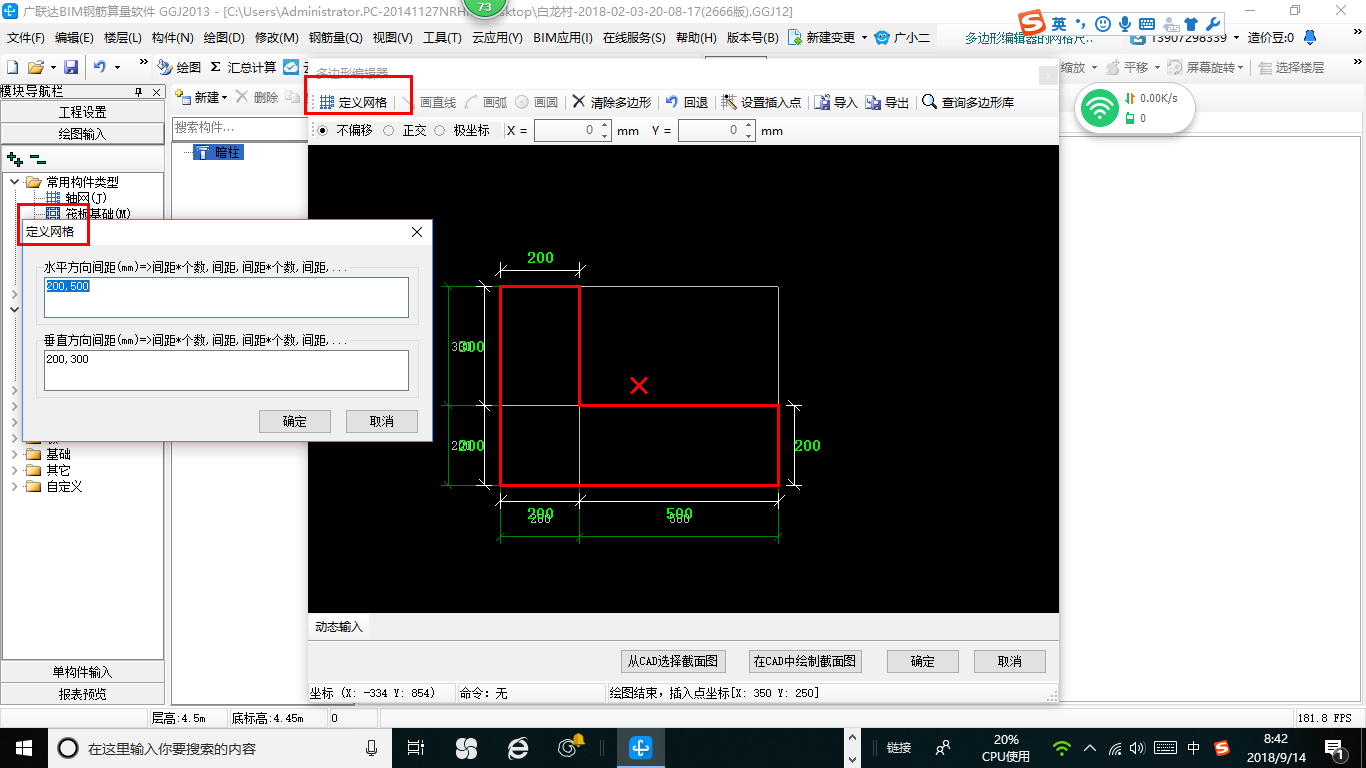Click the horizontal spacing field containing 200,500
Image resolution: width=1366 pixels, height=768 pixels.
227,297
